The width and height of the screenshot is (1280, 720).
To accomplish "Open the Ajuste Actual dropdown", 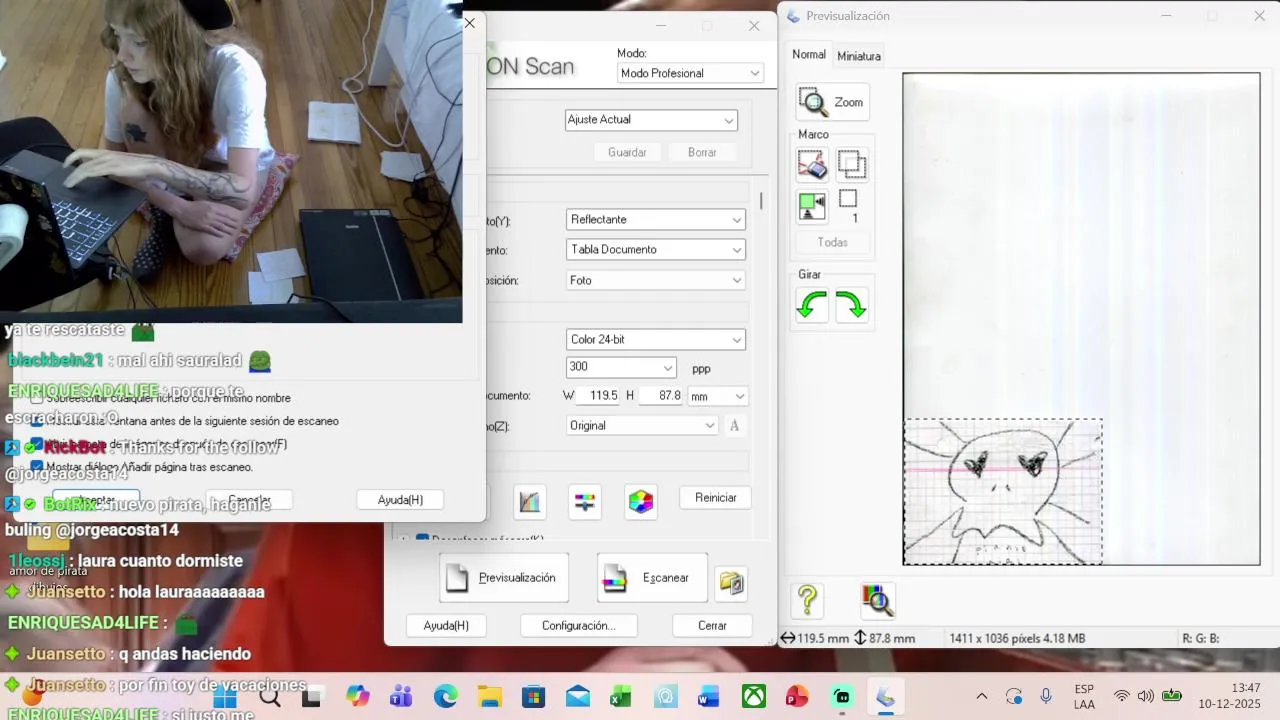I will pos(651,120).
